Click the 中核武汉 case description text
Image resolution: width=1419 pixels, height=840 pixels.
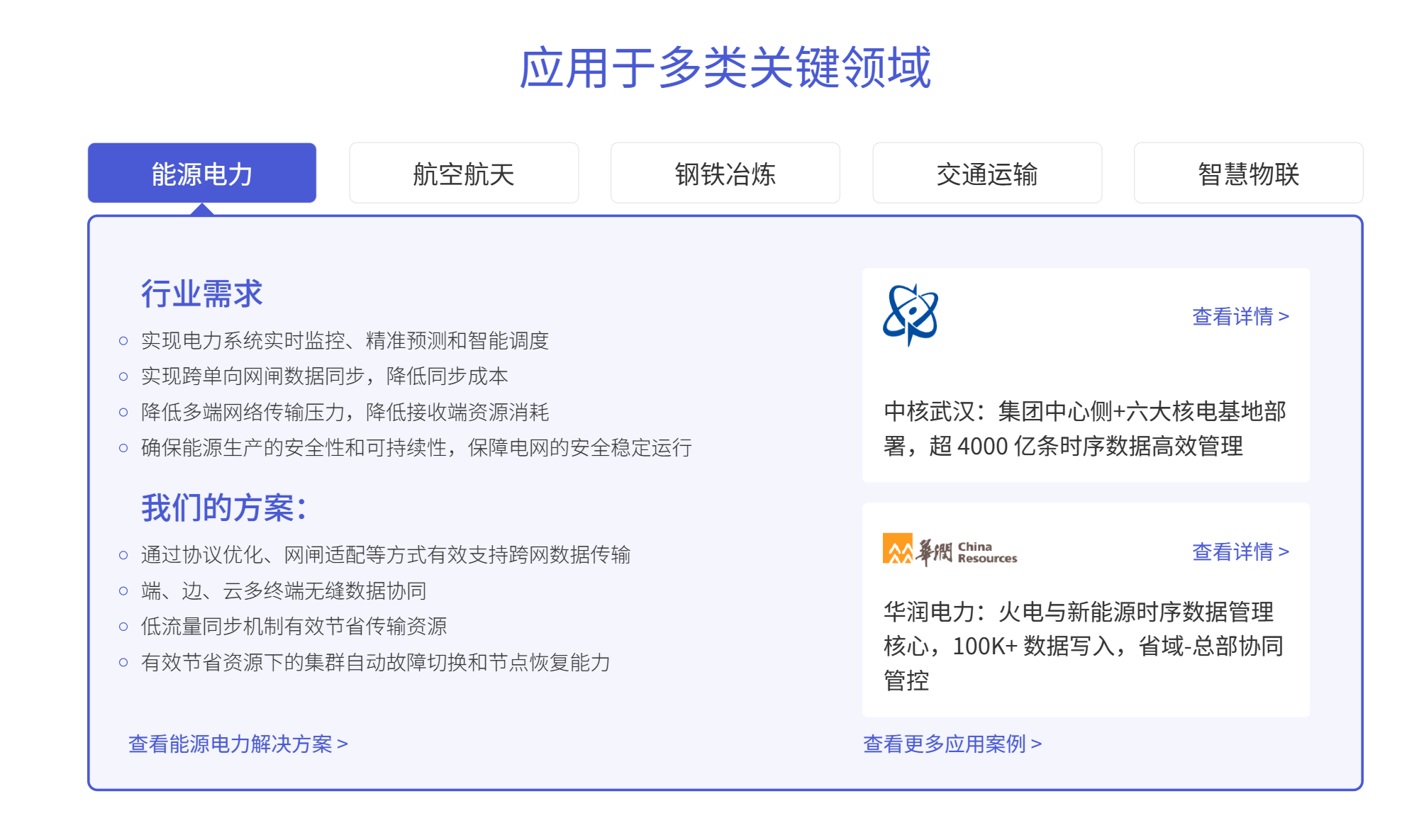(1084, 429)
